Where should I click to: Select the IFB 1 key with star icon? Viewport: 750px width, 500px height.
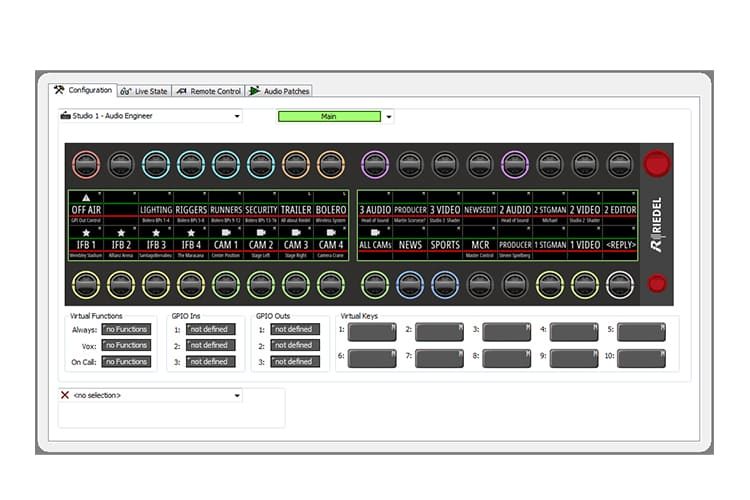[86, 243]
